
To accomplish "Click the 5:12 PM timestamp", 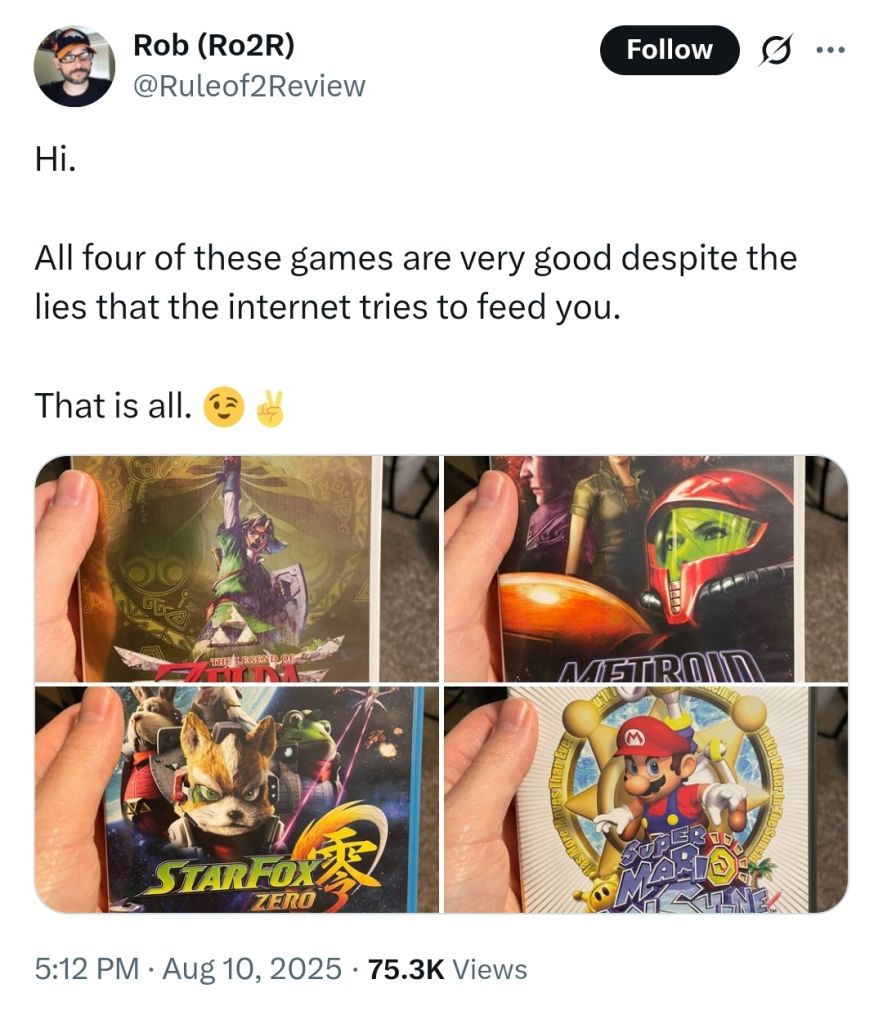I will (x=87, y=968).
